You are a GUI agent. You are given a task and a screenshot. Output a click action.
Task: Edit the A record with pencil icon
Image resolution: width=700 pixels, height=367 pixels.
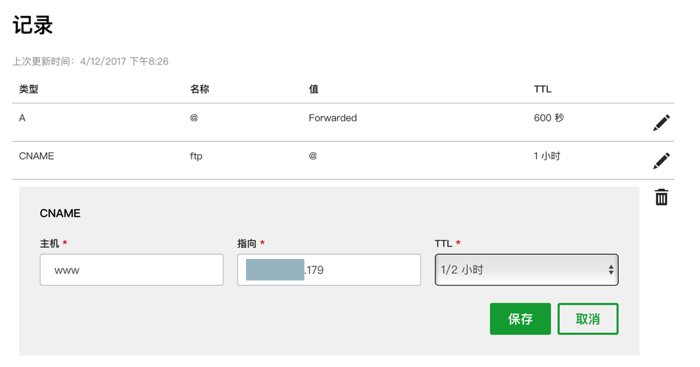[661, 123]
